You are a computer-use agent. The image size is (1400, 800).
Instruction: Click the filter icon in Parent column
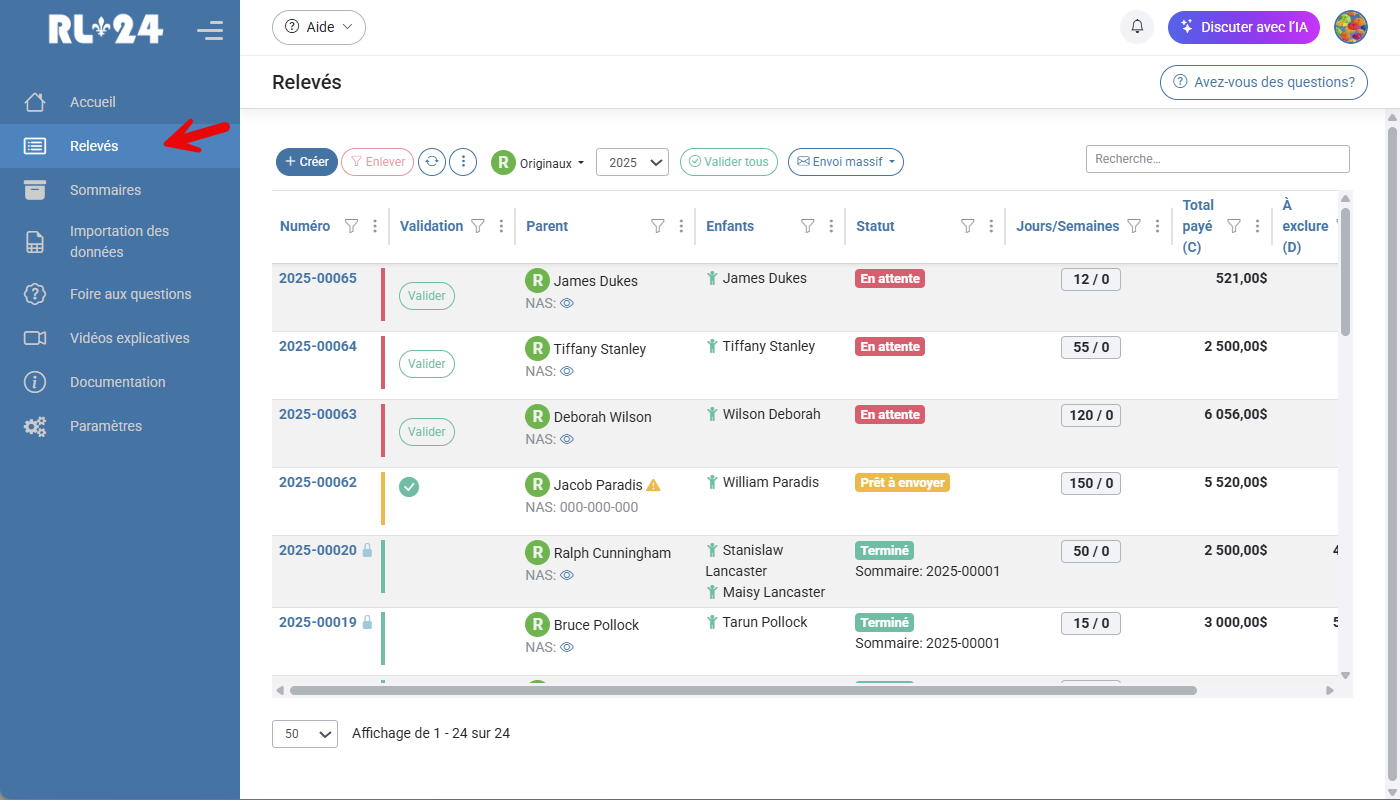pyautogui.click(x=657, y=226)
